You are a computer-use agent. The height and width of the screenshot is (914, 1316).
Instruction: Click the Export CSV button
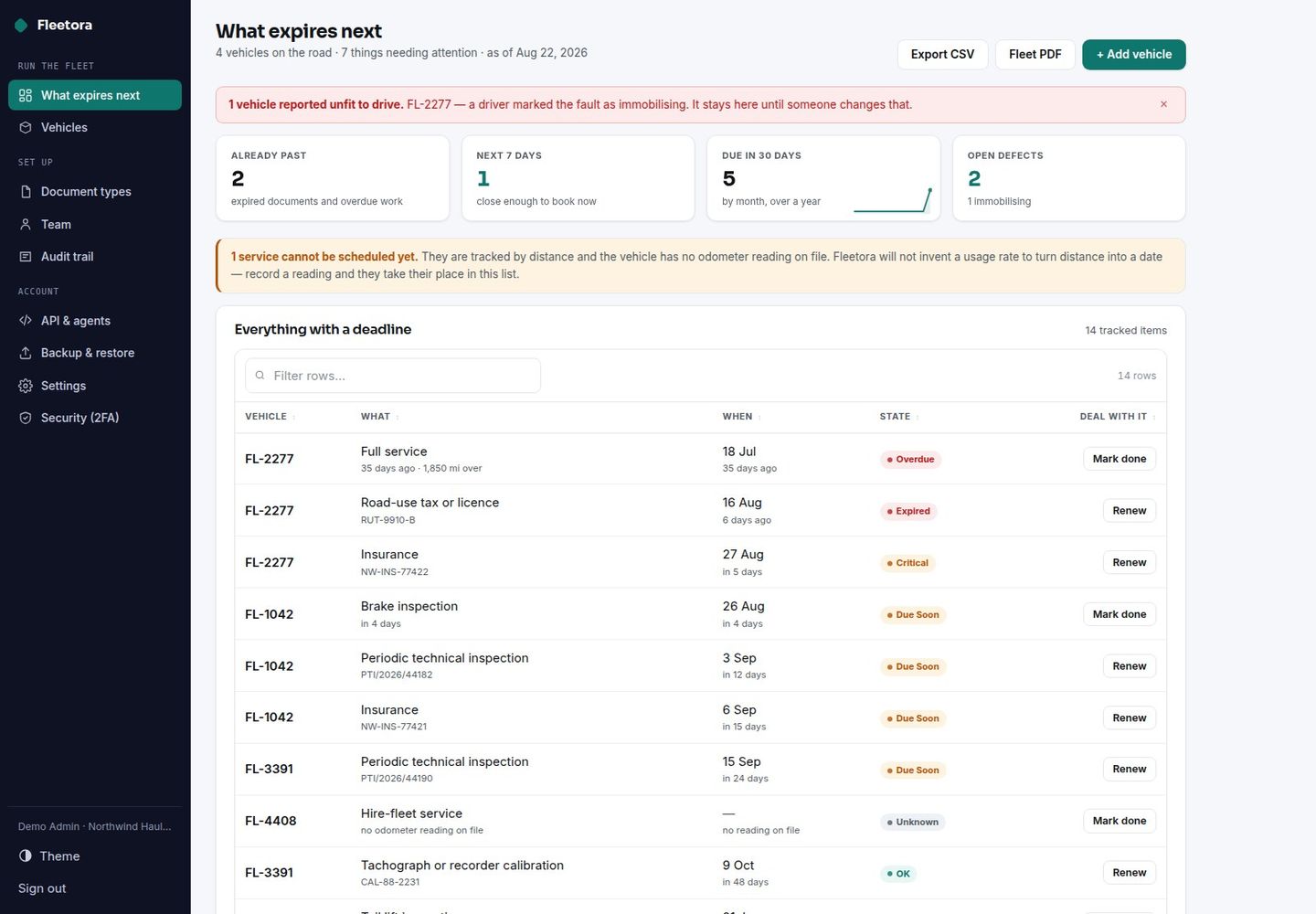coord(942,54)
